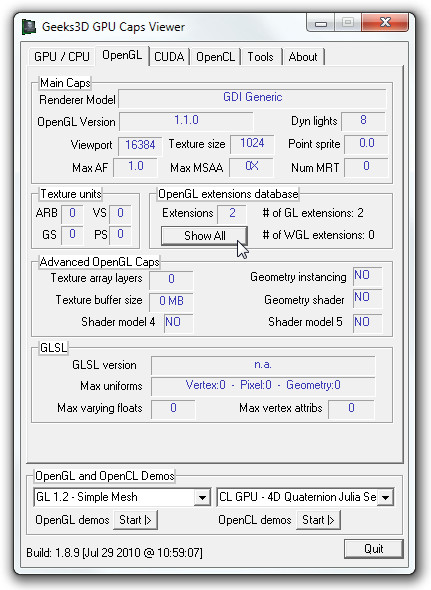
Task: Click the Max varying floats value
Action: pyautogui.click(x=173, y=409)
